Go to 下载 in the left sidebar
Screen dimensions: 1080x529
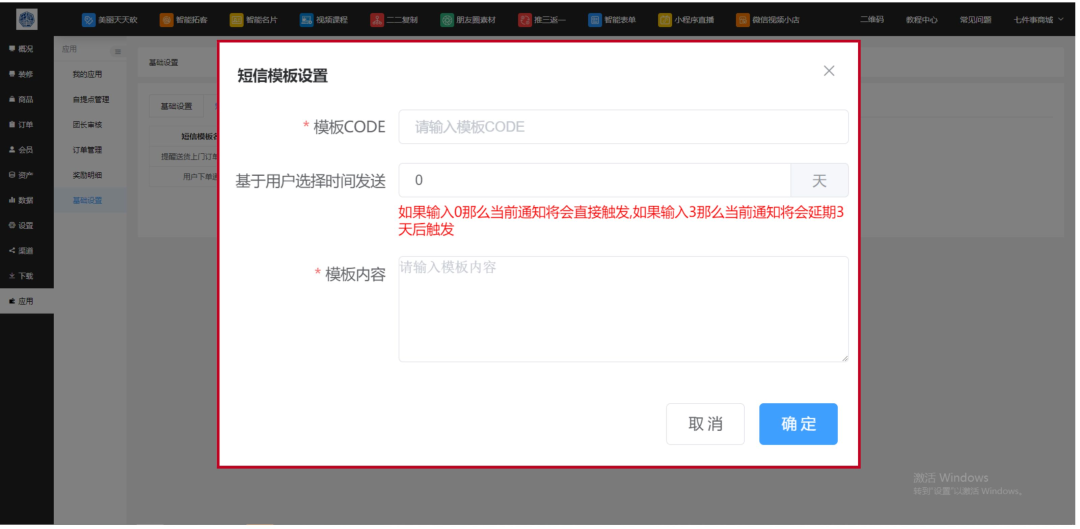coord(21,276)
